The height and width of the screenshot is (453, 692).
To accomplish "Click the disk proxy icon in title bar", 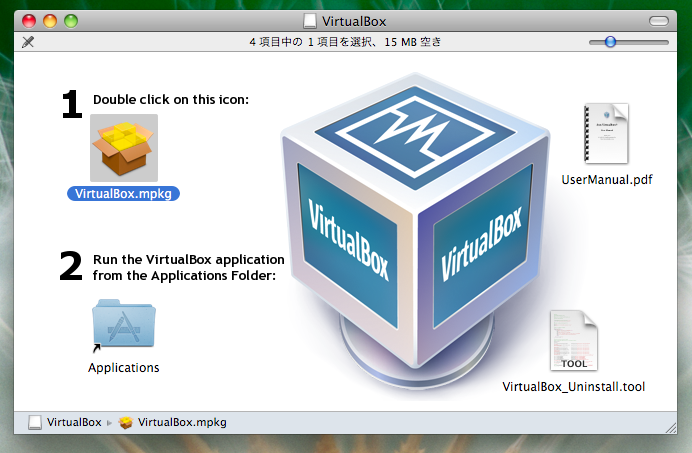I will point(310,20).
